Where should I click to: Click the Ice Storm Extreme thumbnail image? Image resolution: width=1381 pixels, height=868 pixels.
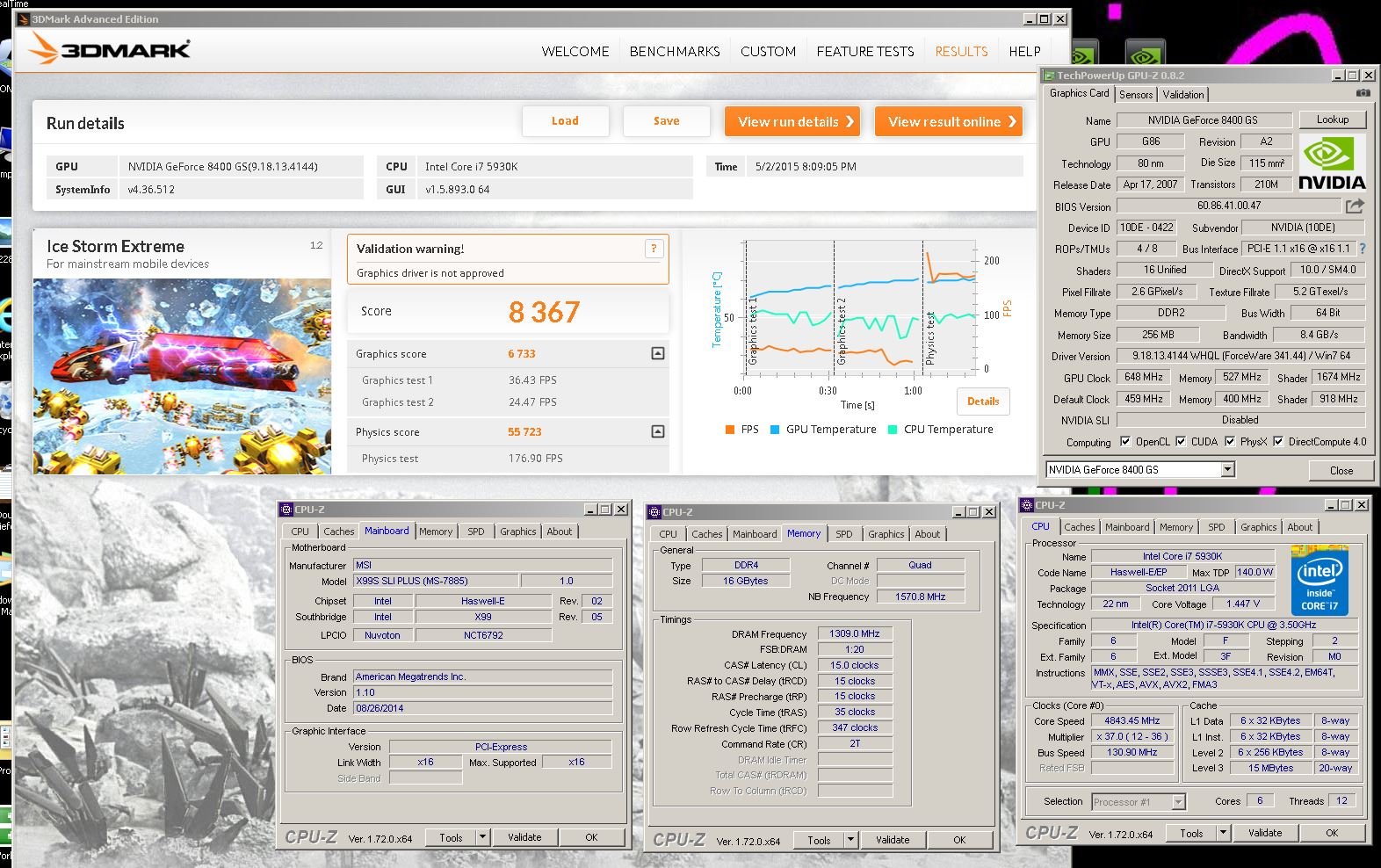183,377
